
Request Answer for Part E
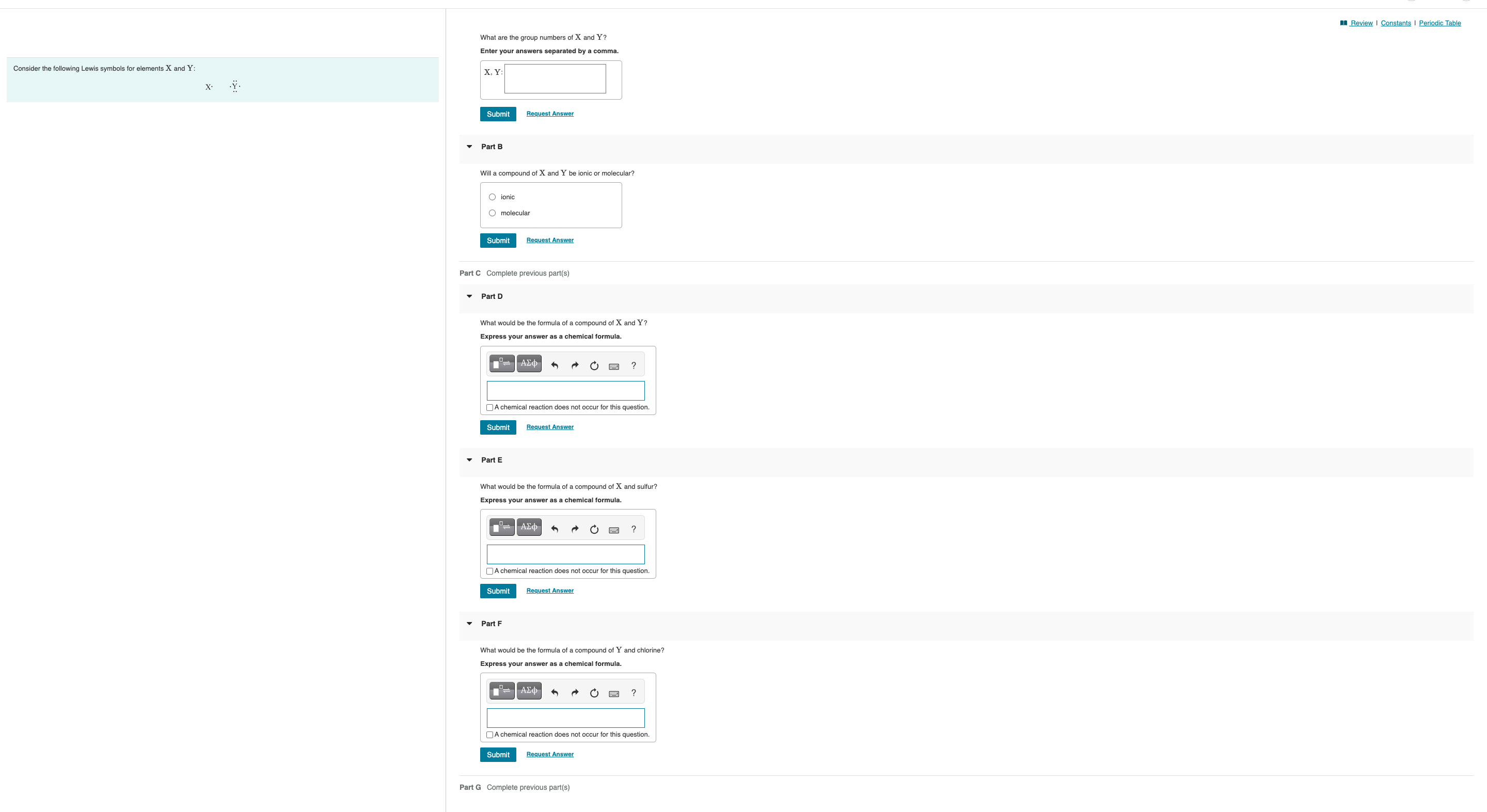coord(549,591)
